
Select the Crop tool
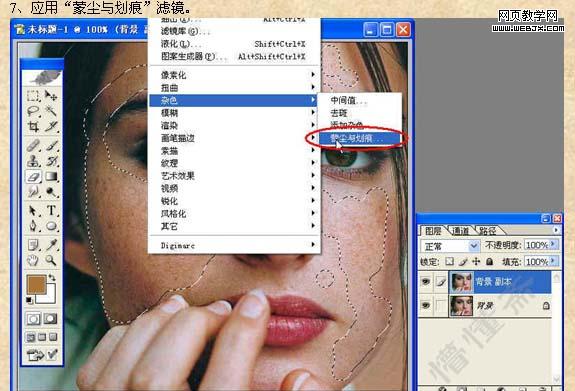[x=33, y=127]
